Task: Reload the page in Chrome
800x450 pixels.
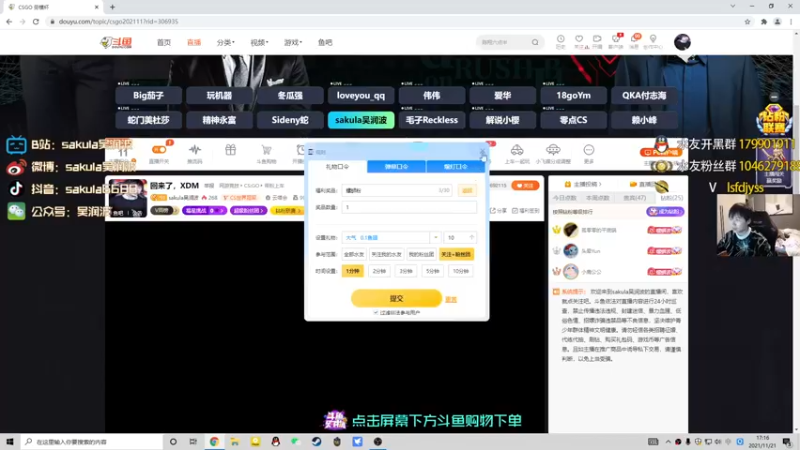Action: point(36,21)
